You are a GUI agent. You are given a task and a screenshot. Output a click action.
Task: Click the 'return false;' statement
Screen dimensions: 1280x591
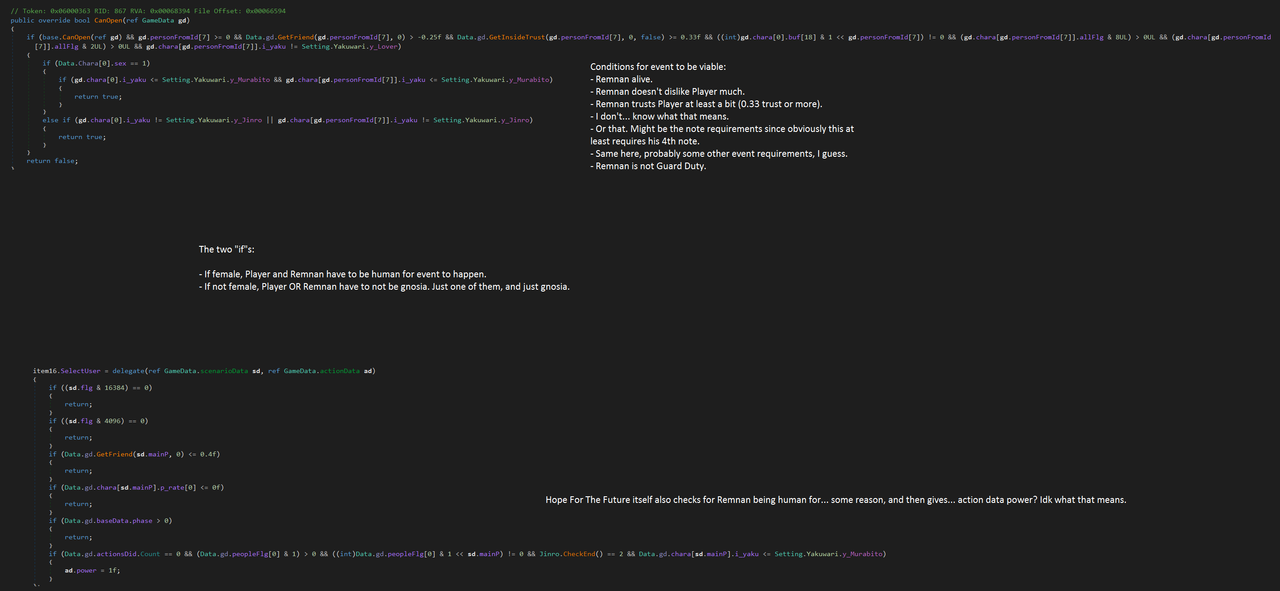point(52,161)
